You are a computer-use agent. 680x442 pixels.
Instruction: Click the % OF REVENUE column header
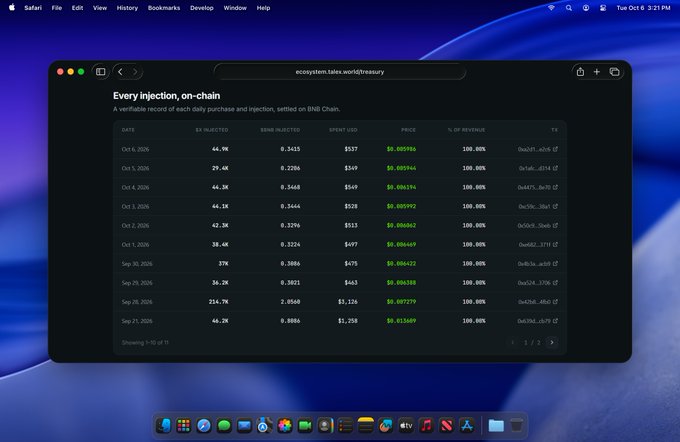(466, 130)
